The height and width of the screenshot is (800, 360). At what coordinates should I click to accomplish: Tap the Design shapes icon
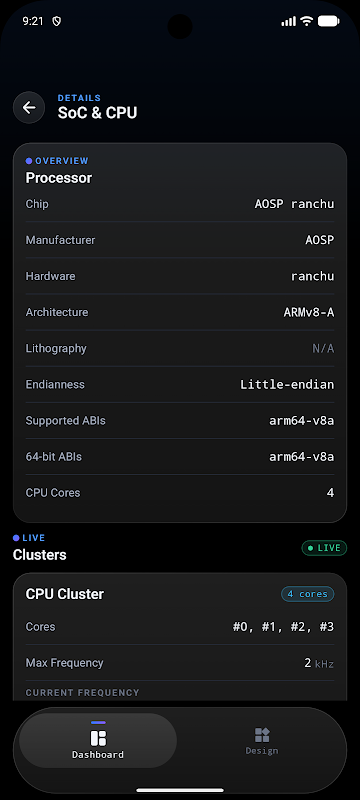[262, 735]
